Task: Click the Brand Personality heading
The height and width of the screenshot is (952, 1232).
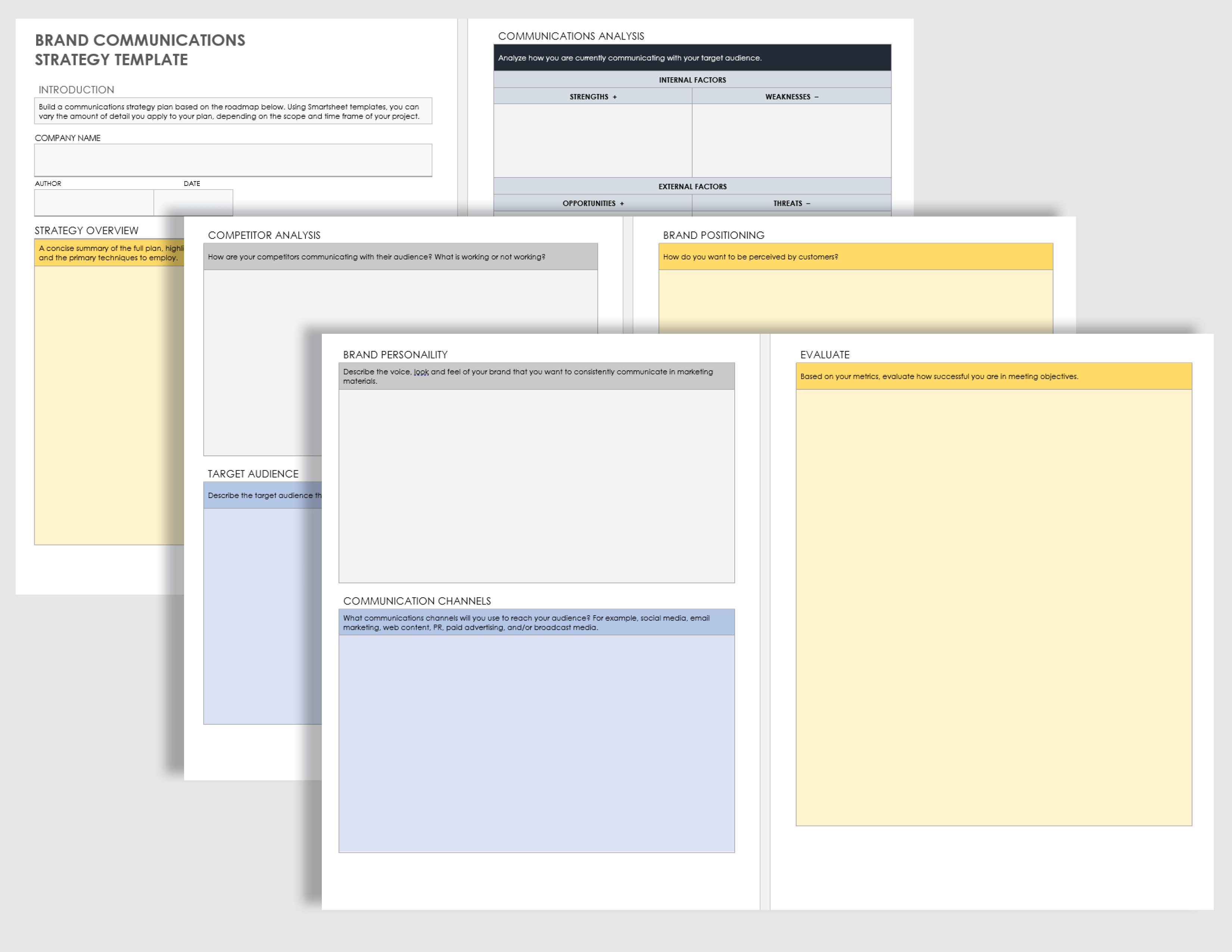Action: pyautogui.click(x=395, y=355)
